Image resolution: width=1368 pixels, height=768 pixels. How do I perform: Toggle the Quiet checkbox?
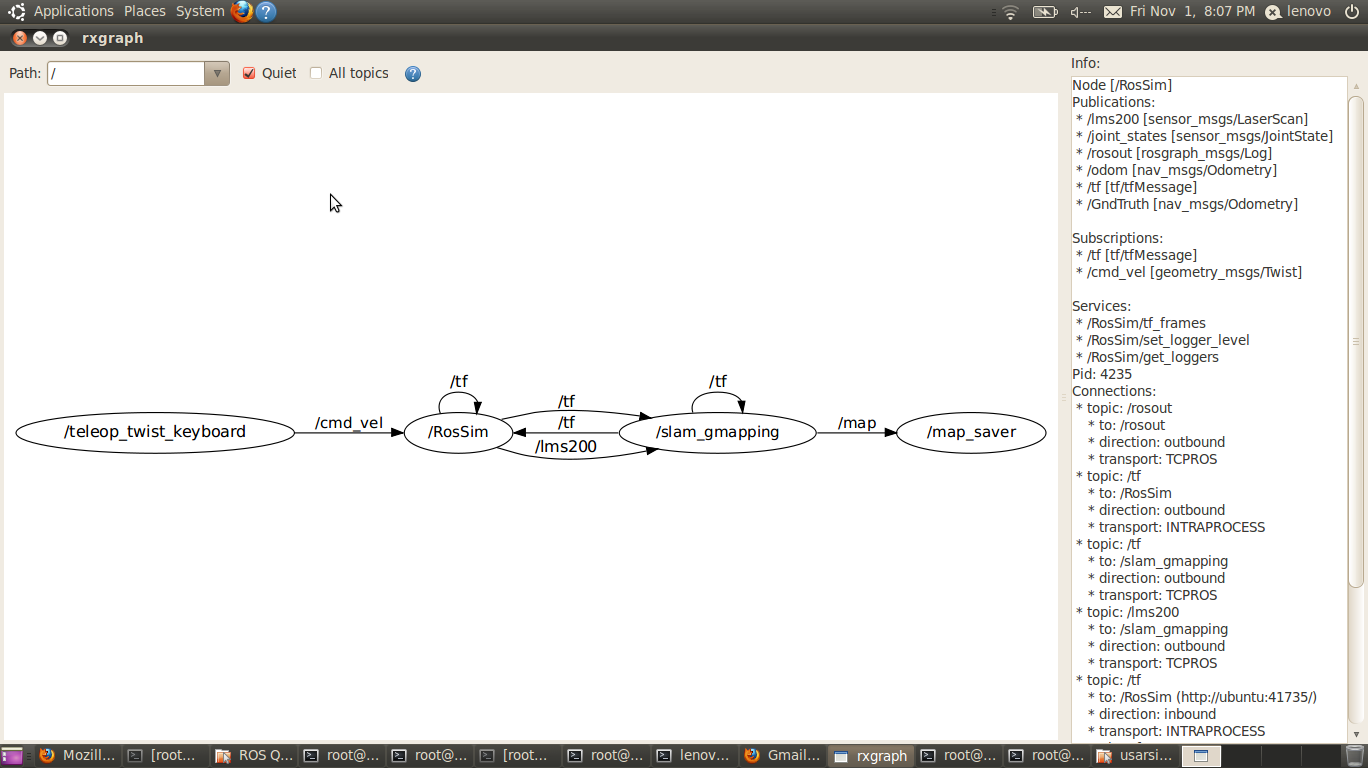tap(250, 73)
